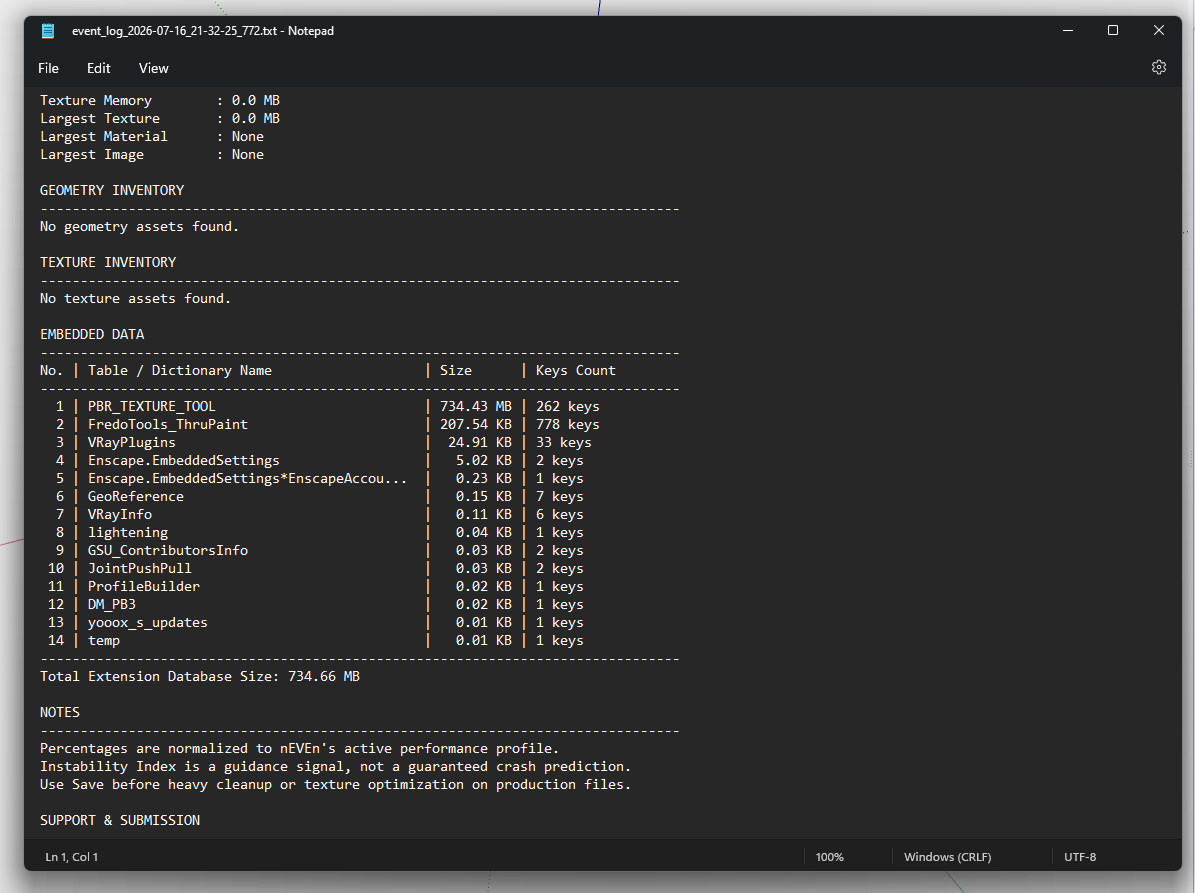Click the 33 keys count
This screenshot has width=1195, height=893.
click(x=564, y=443)
